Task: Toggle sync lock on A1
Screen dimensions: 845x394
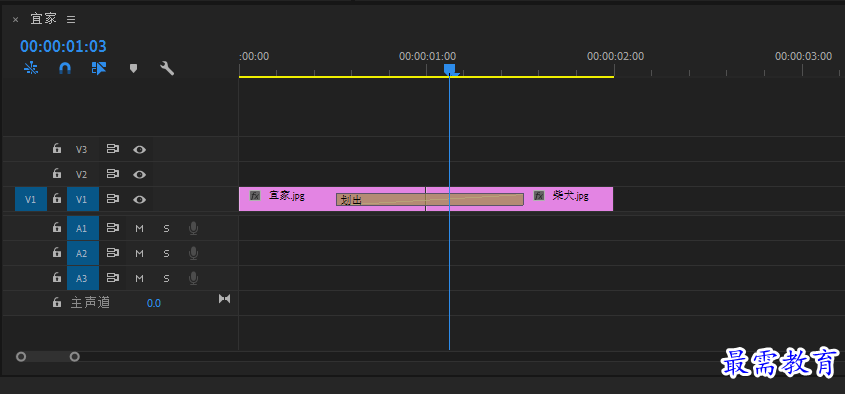Action: point(112,229)
